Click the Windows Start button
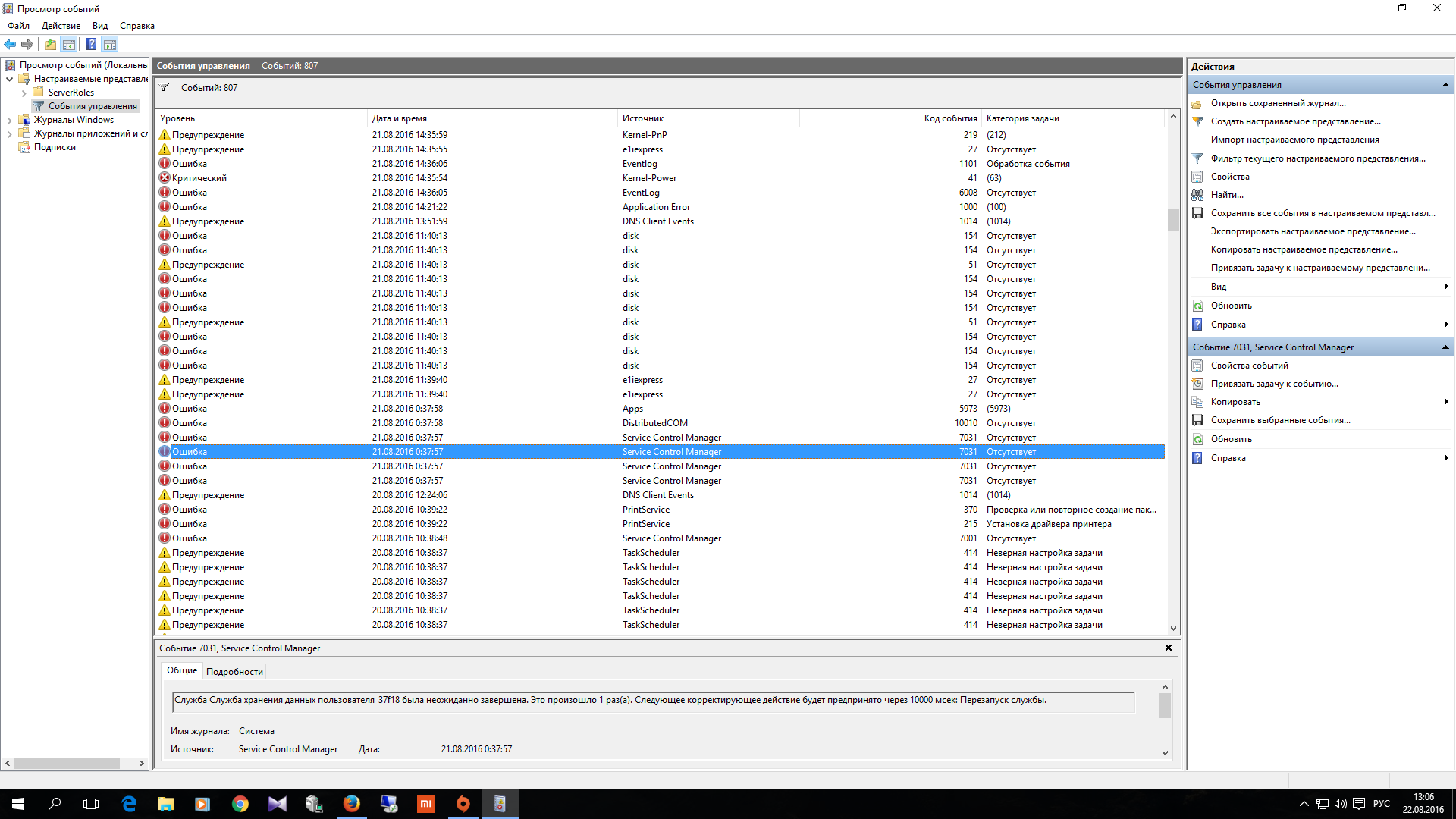1456x819 pixels. [18, 804]
